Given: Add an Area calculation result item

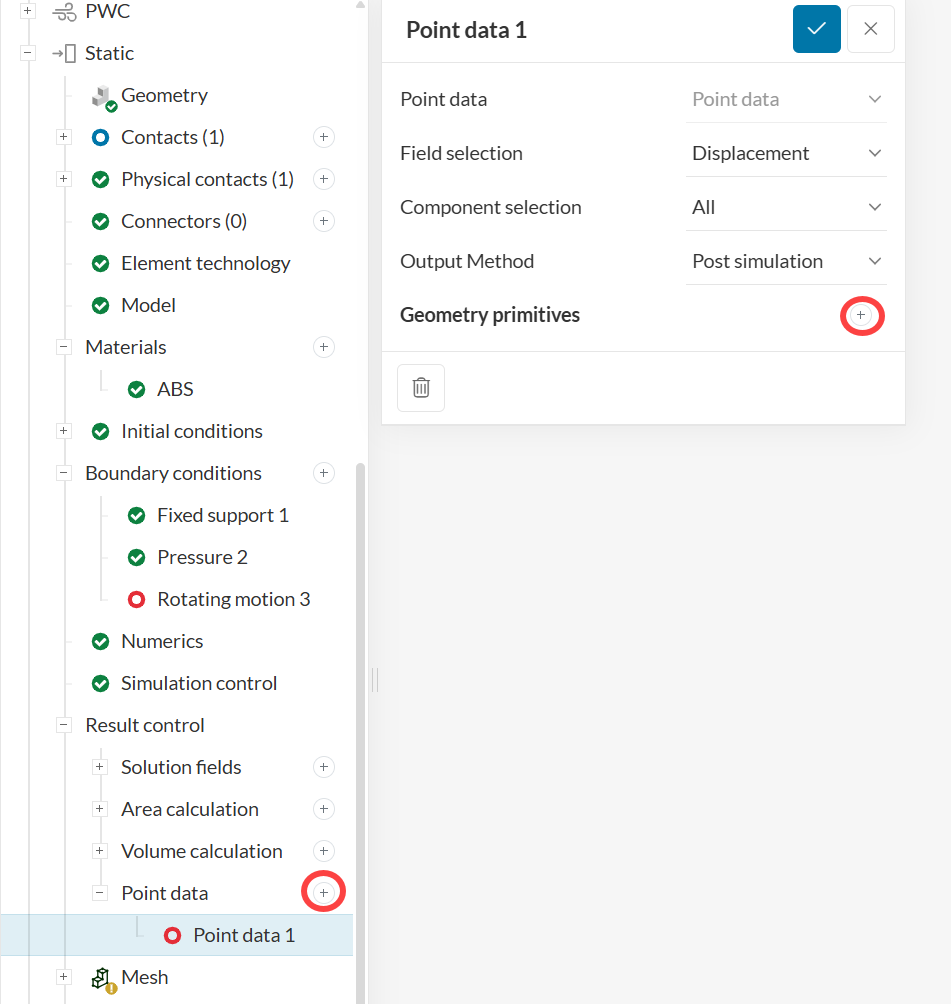Looking at the screenshot, I should [323, 809].
